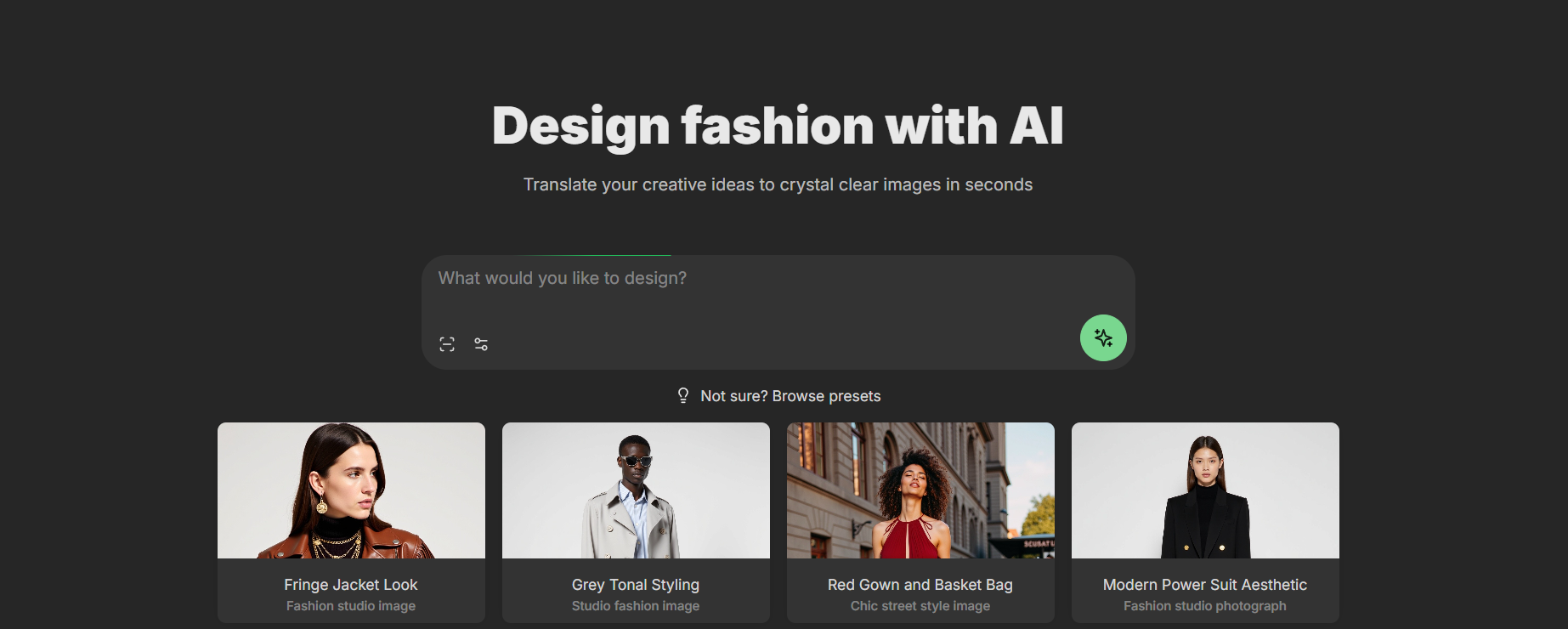The width and height of the screenshot is (1568, 629).
Task: Click the 'Chic street style image' caption
Action: (x=920, y=606)
